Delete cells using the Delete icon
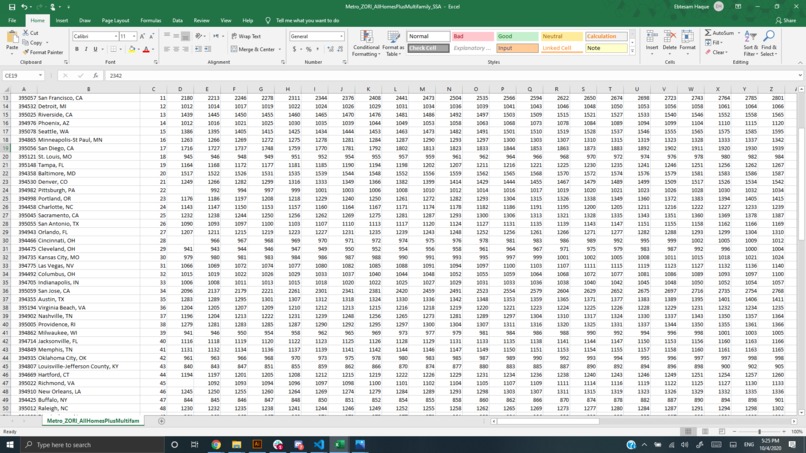 tap(670, 41)
